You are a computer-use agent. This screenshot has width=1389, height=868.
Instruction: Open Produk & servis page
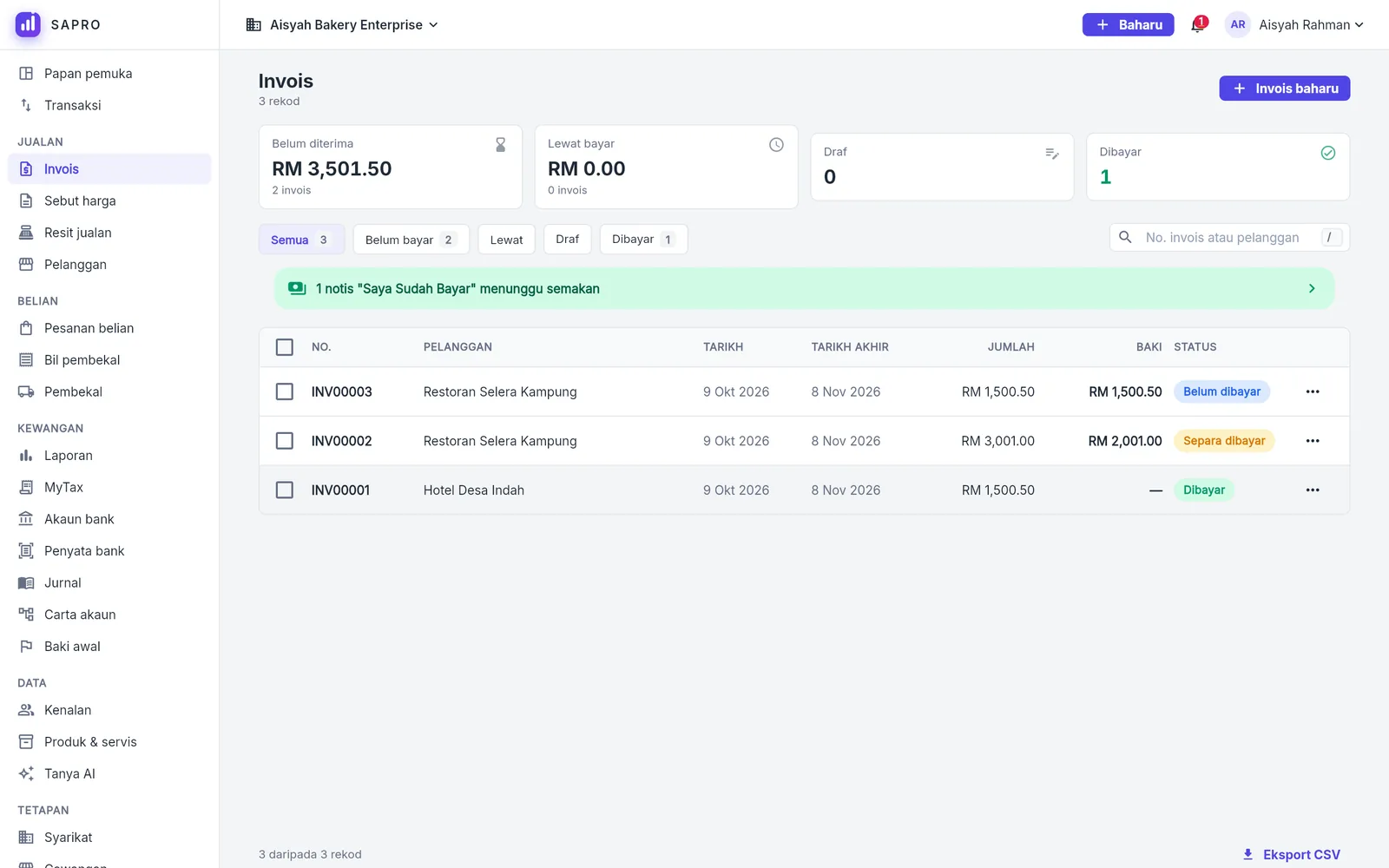click(x=109, y=742)
